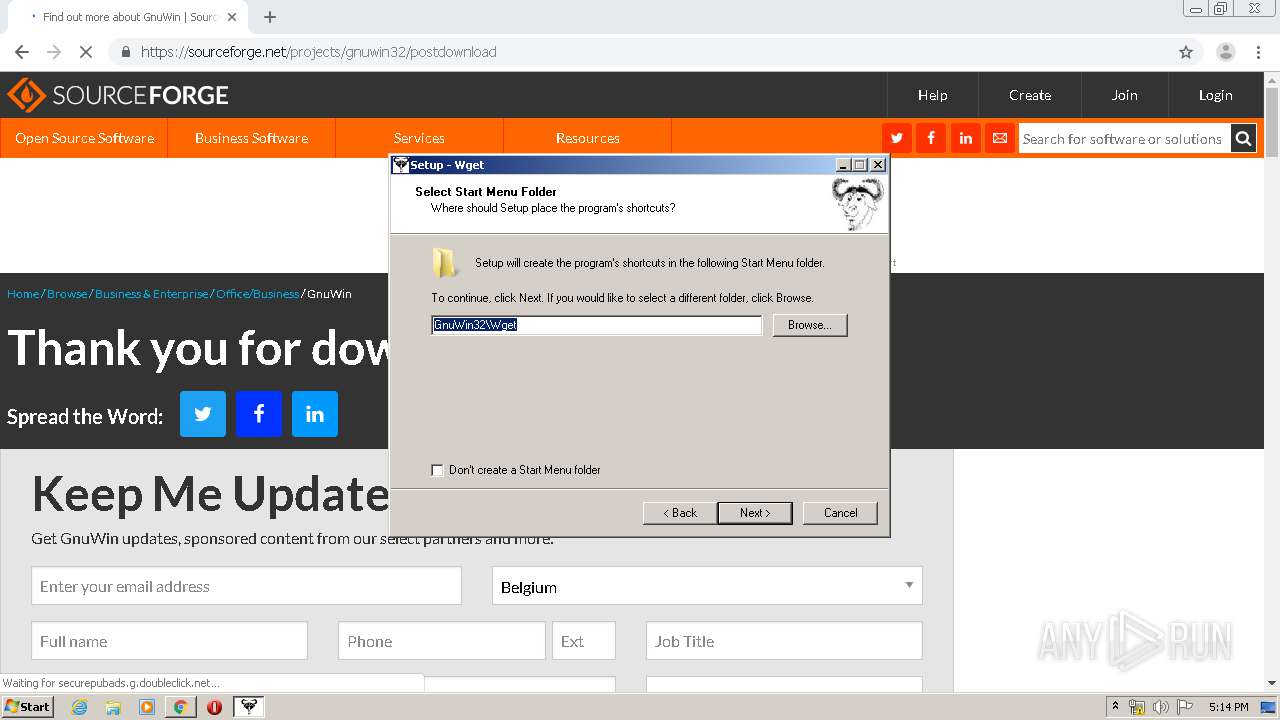Click the Help link
Viewport: 1280px width, 720px height.
point(933,95)
